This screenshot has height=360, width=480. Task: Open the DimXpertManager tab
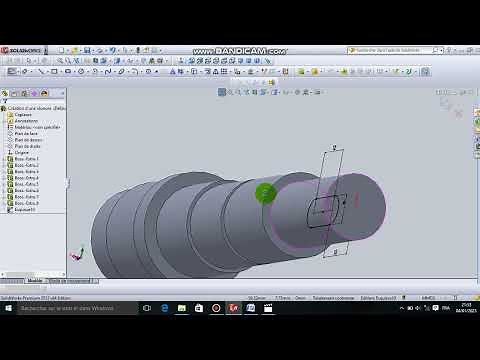34,93
